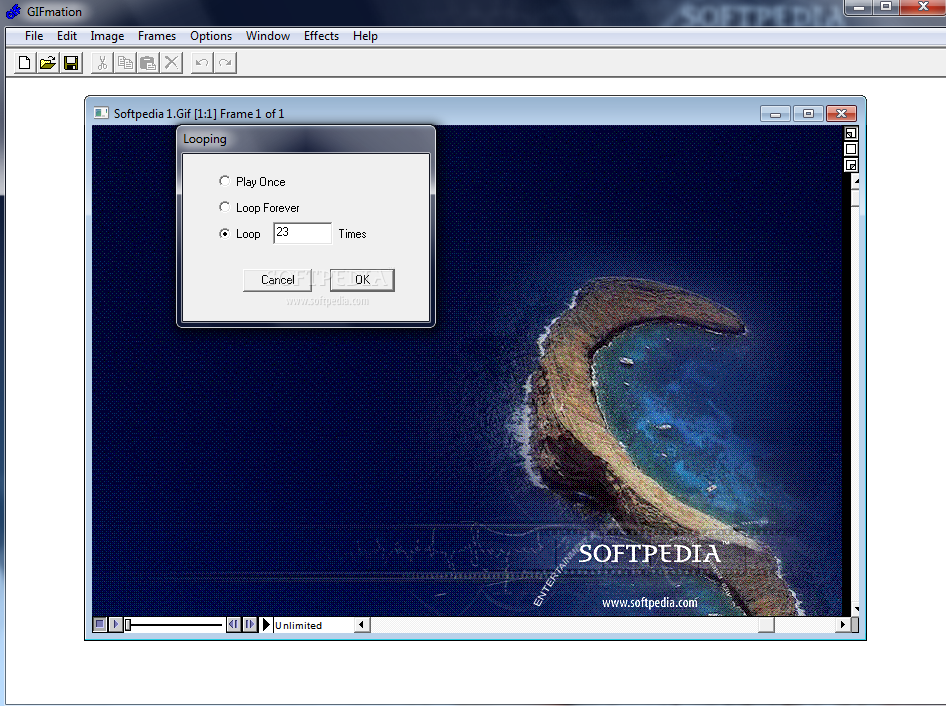
Task: Open the Effects menu
Action: 321,36
